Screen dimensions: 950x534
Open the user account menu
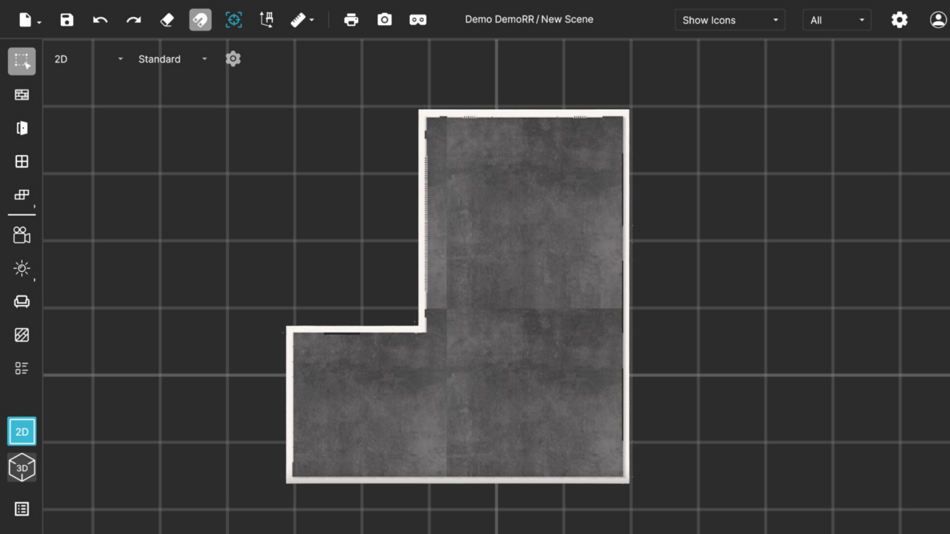937,20
